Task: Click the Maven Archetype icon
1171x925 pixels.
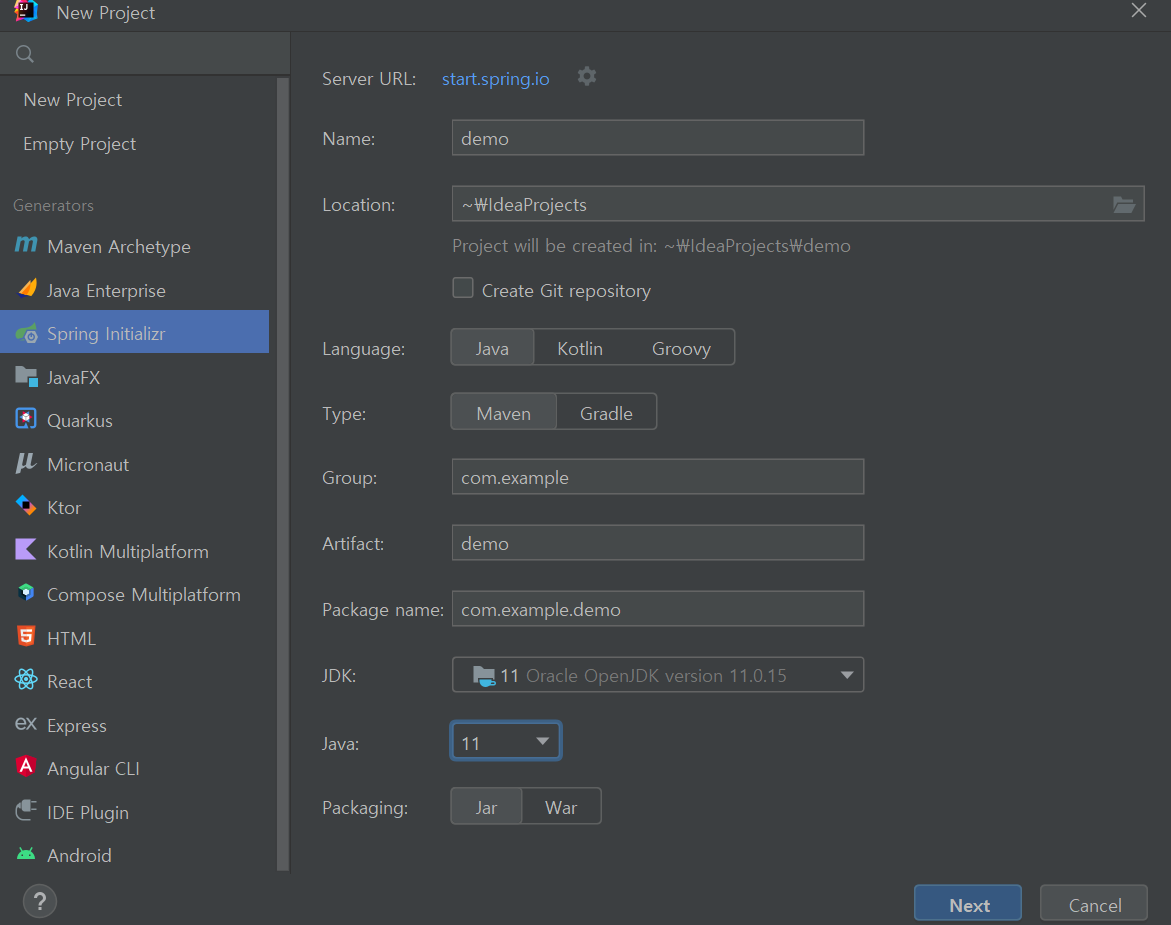Action: [x=26, y=245]
